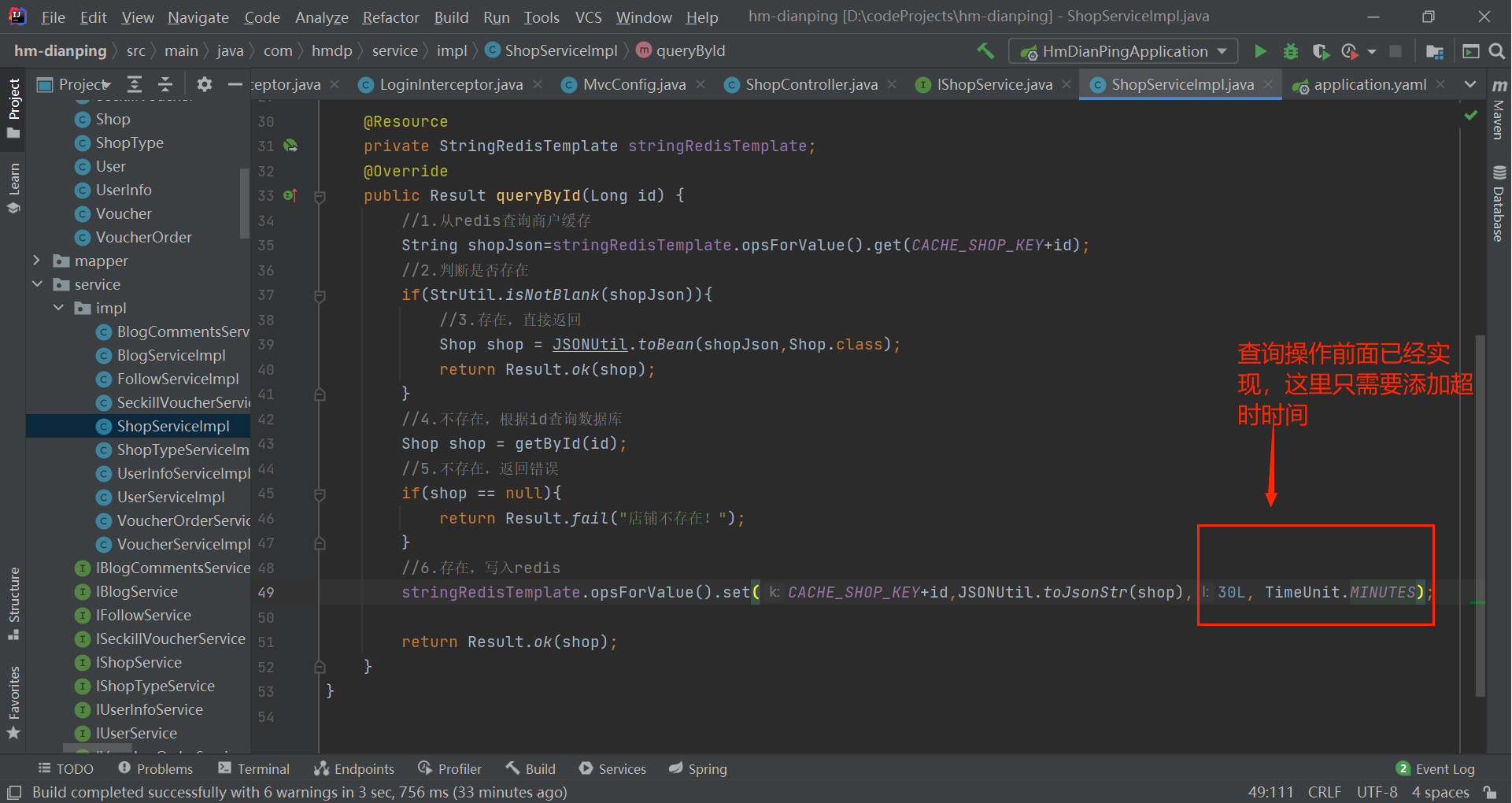Open Project panel settings gear
Viewport: 1512px width, 803px height.
pos(205,84)
